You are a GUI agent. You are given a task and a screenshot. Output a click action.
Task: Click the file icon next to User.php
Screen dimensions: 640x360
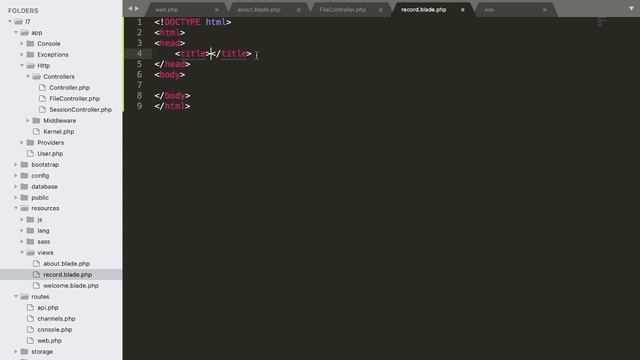(x=30, y=153)
